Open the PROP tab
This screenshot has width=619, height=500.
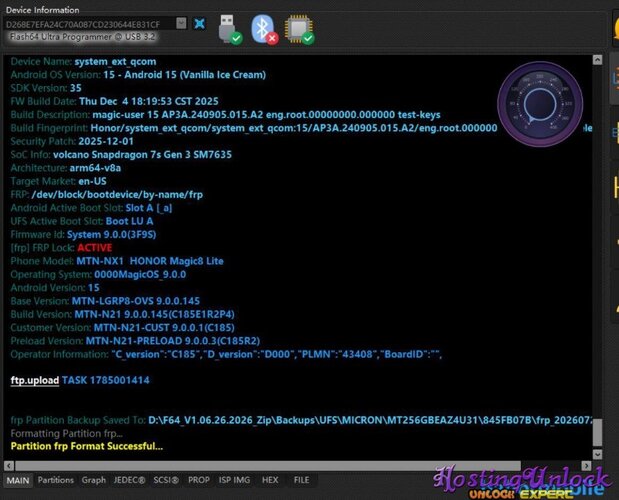[x=199, y=480]
